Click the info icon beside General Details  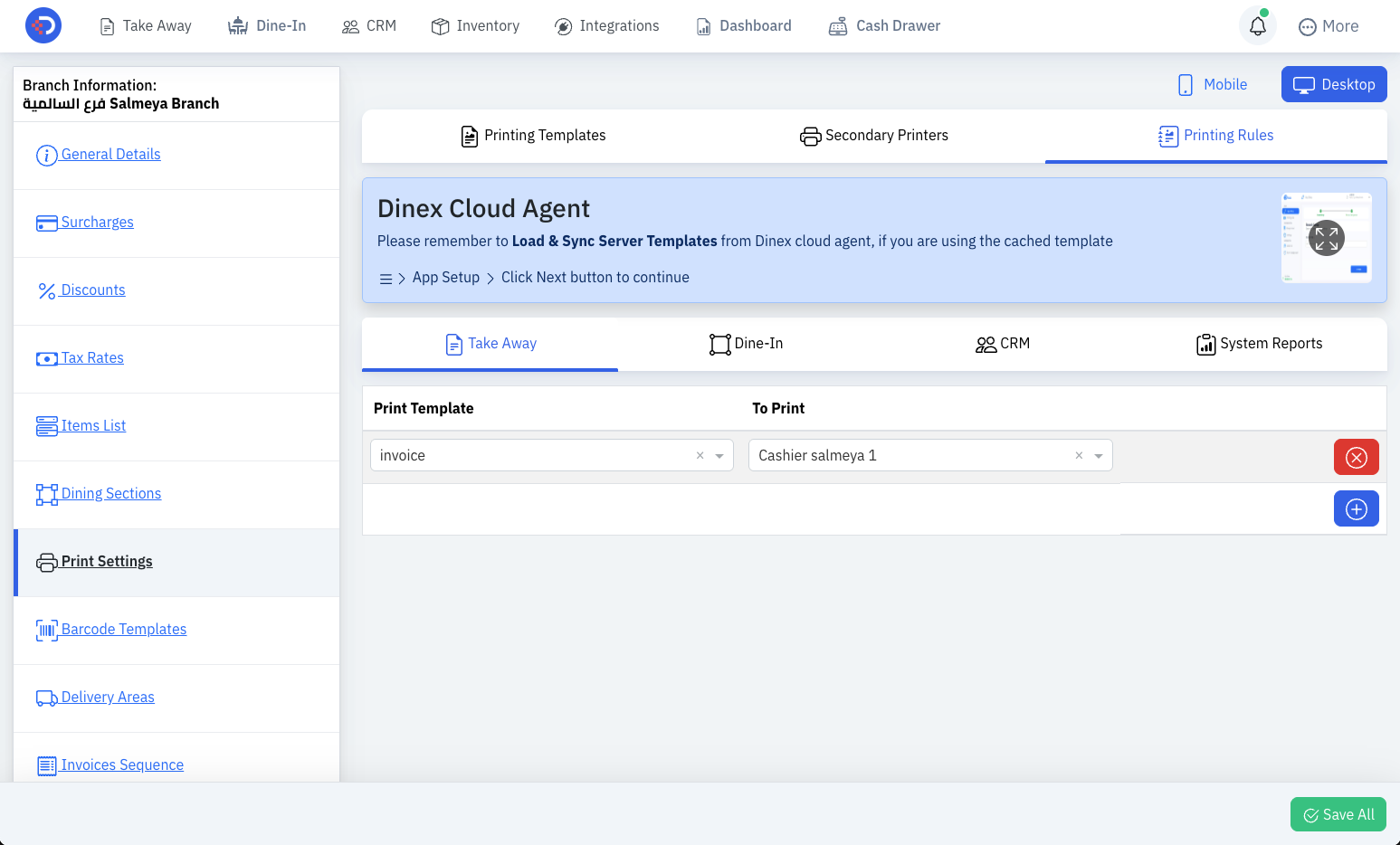tap(46, 156)
